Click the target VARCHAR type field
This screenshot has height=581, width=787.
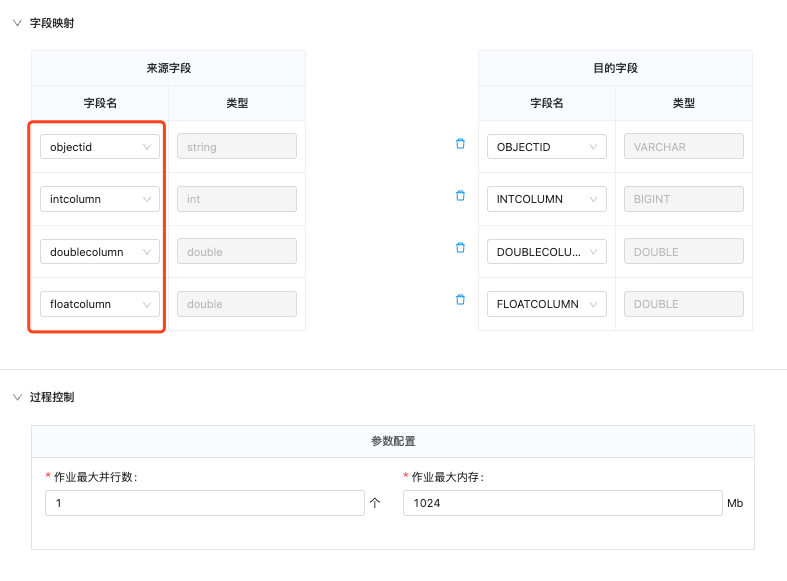click(683, 147)
